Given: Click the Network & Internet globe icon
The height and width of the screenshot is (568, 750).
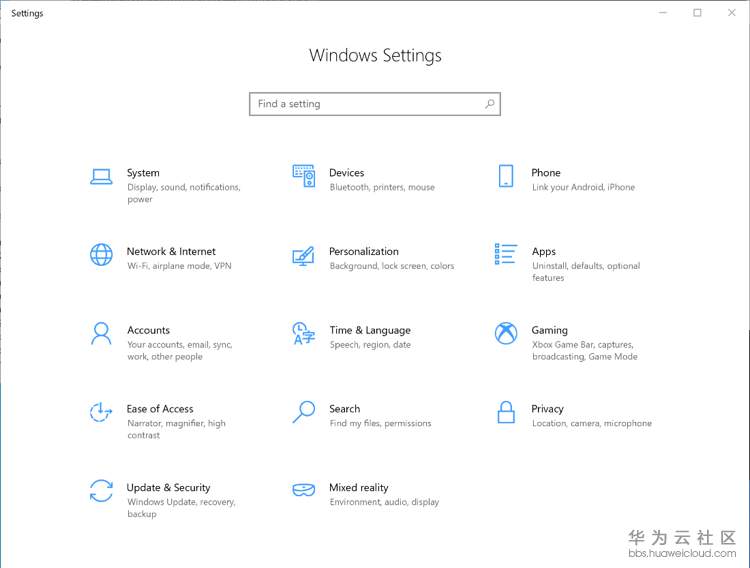Looking at the screenshot, I should 101,254.
